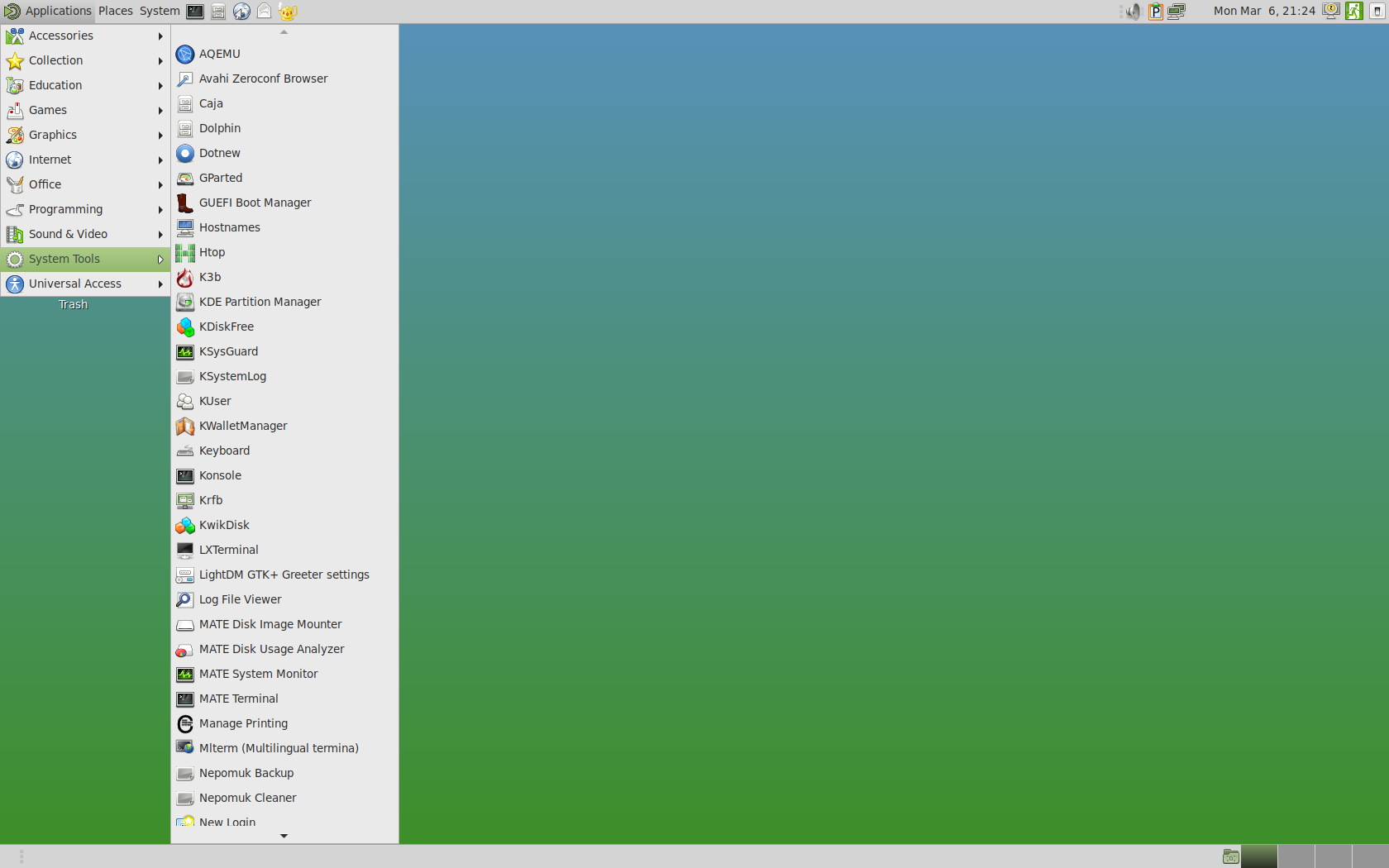
Task: Open the Places menu
Action: (x=116, y=11)
